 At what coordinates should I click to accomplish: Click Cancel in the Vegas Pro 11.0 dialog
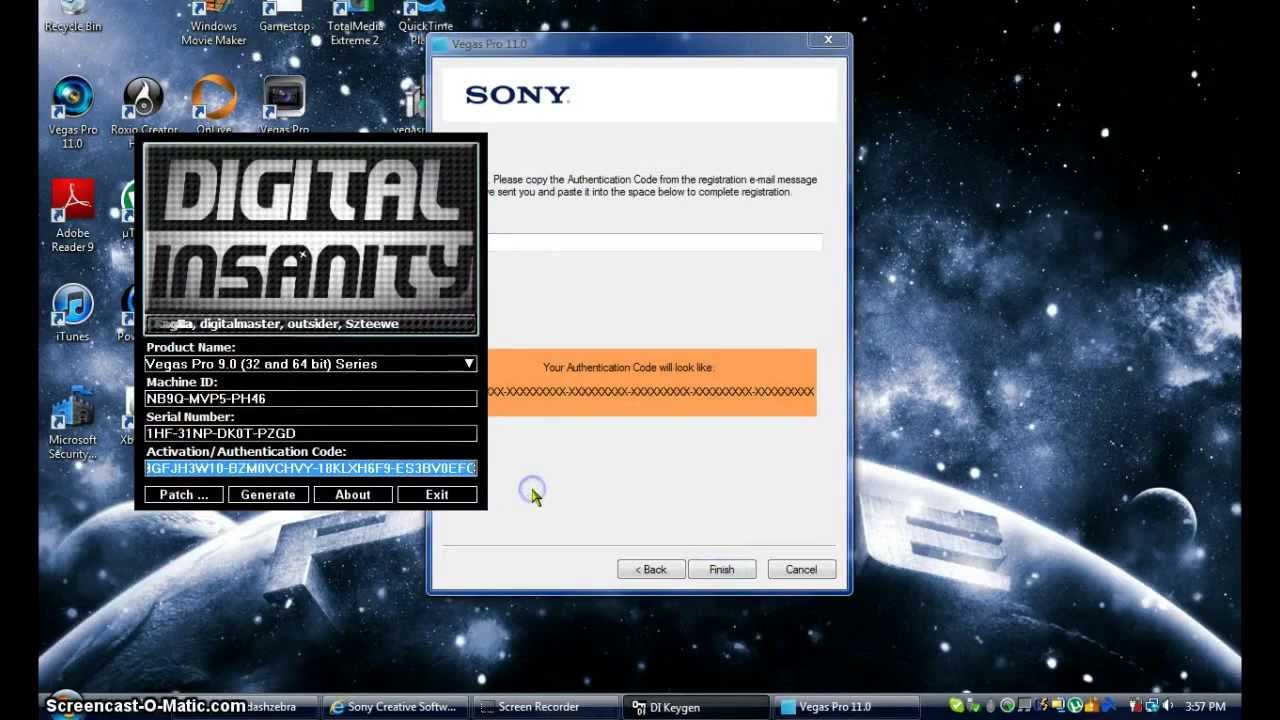(801, 569)
